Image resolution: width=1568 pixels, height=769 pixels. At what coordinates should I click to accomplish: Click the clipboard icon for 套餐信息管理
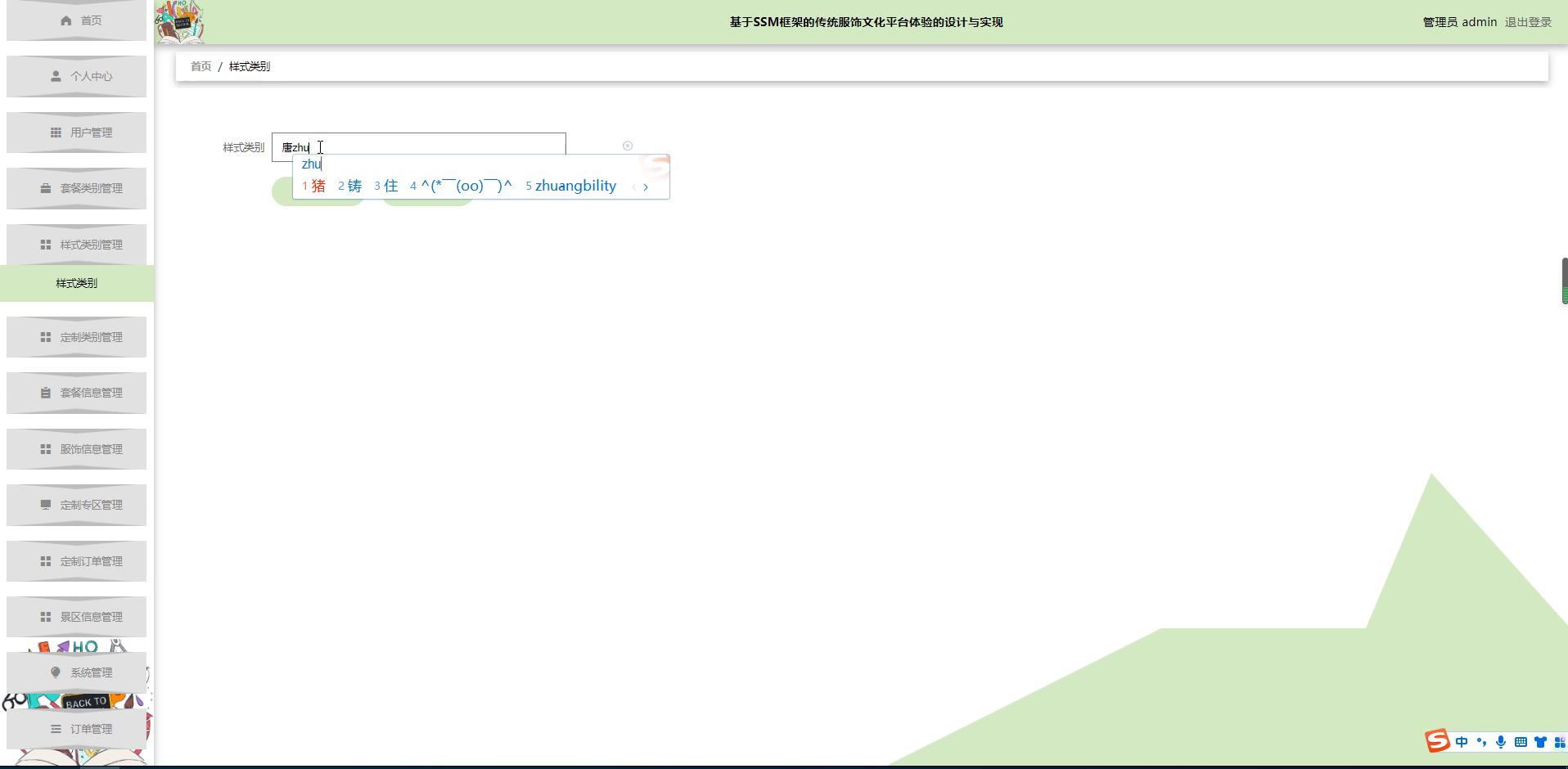(x=46, y=393)
